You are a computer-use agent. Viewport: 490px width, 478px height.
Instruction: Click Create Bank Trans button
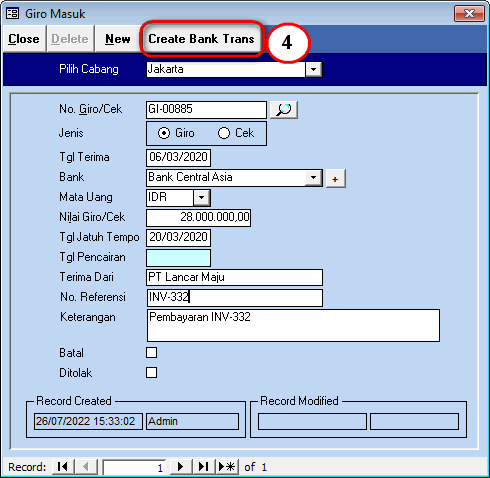(201, 39)
